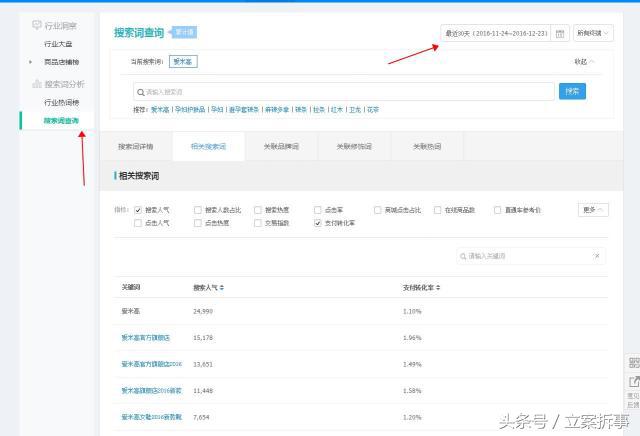Click the 1.58% conversion rate value
640x436 pixels.
tap(412, 391)
